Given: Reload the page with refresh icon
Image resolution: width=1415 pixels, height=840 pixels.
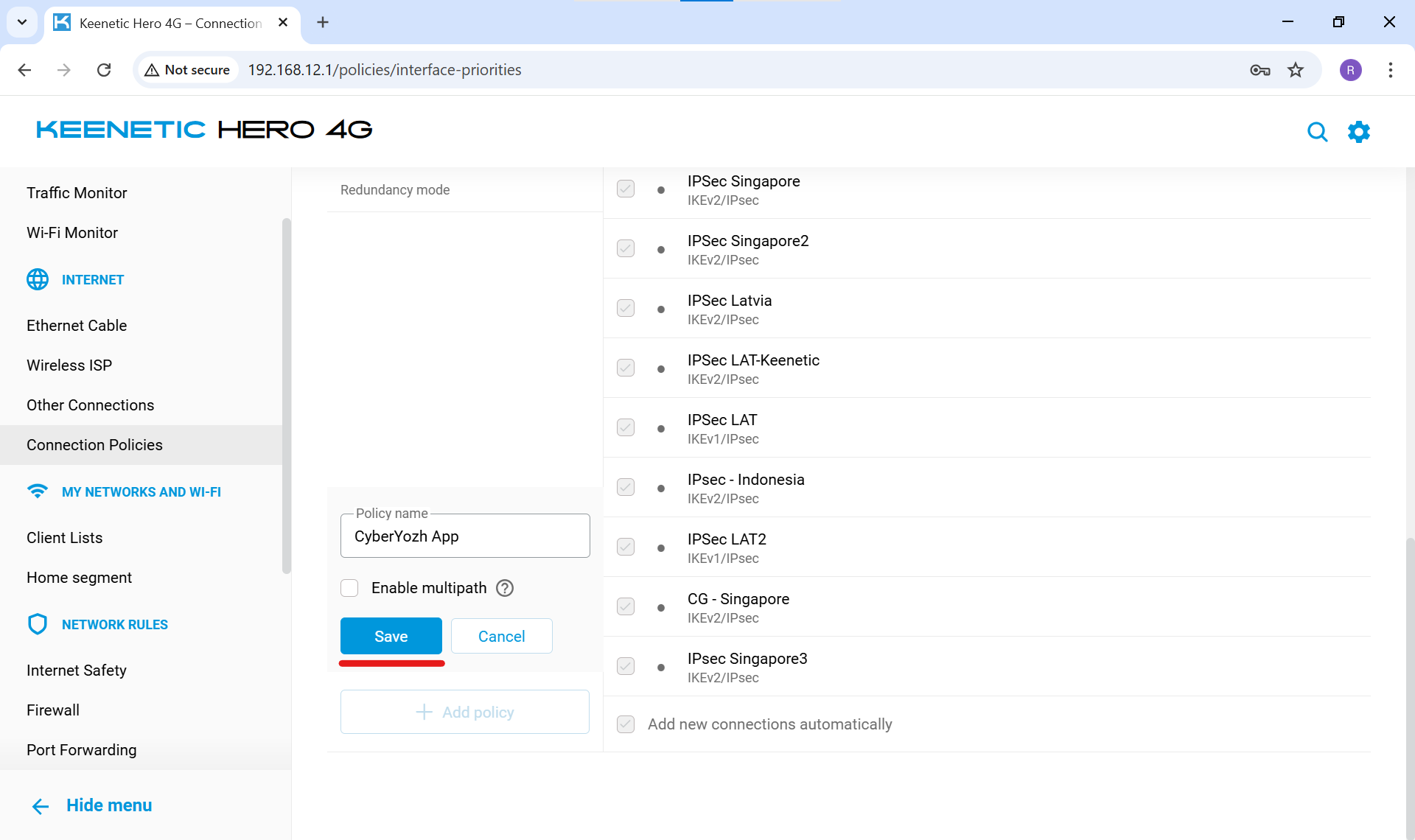Looking at the screenshot, I should (104, 70).
